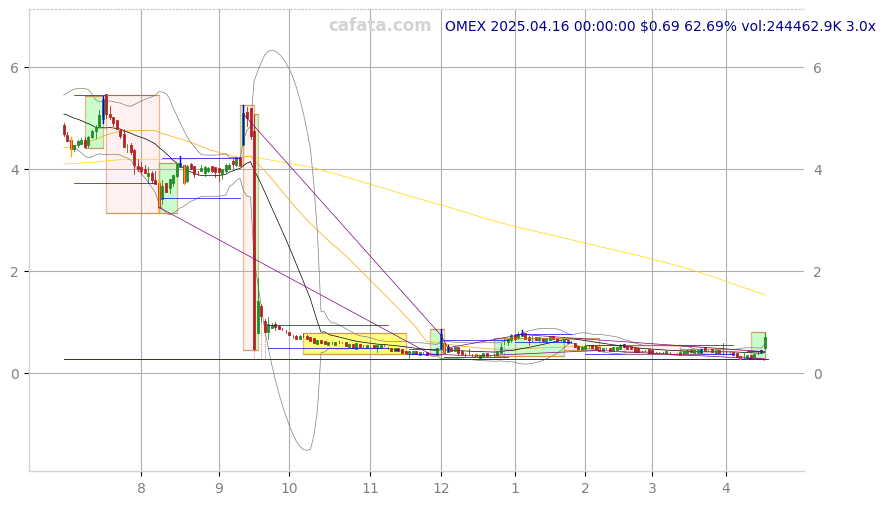
Task: Click left y-axis label 2
Action: 15,272
